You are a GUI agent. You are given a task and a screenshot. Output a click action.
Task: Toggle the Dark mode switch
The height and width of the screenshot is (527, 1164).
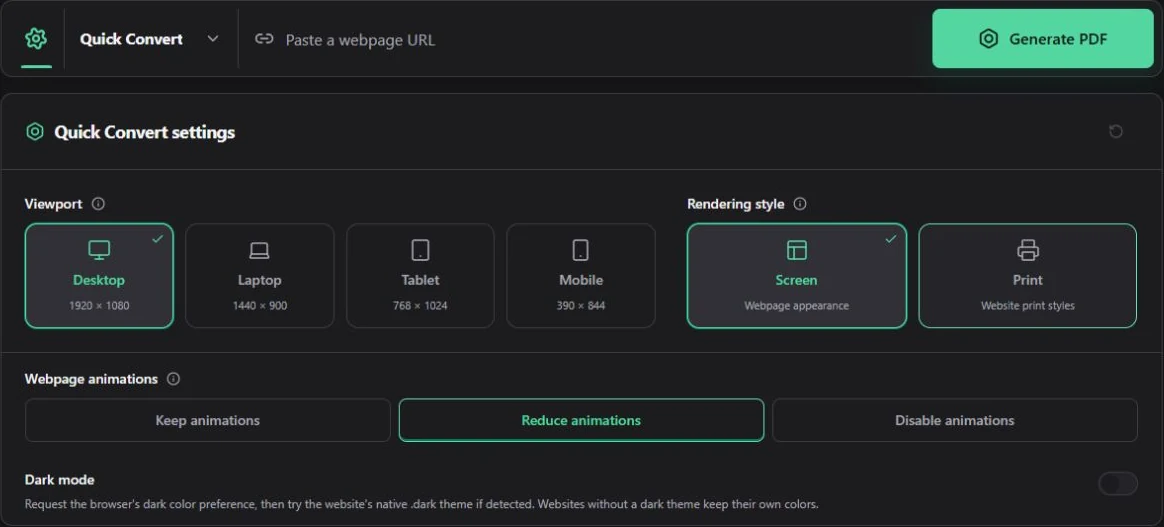[x=1118, y=484]
